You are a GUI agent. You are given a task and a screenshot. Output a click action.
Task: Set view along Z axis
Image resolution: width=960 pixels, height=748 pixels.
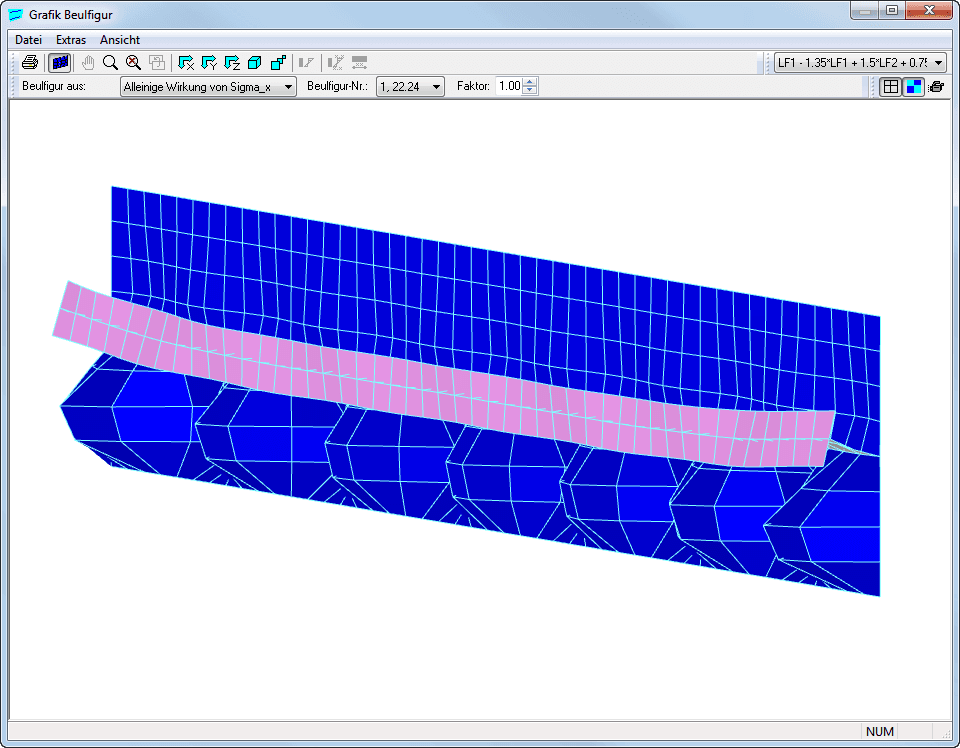pos(232,62)
